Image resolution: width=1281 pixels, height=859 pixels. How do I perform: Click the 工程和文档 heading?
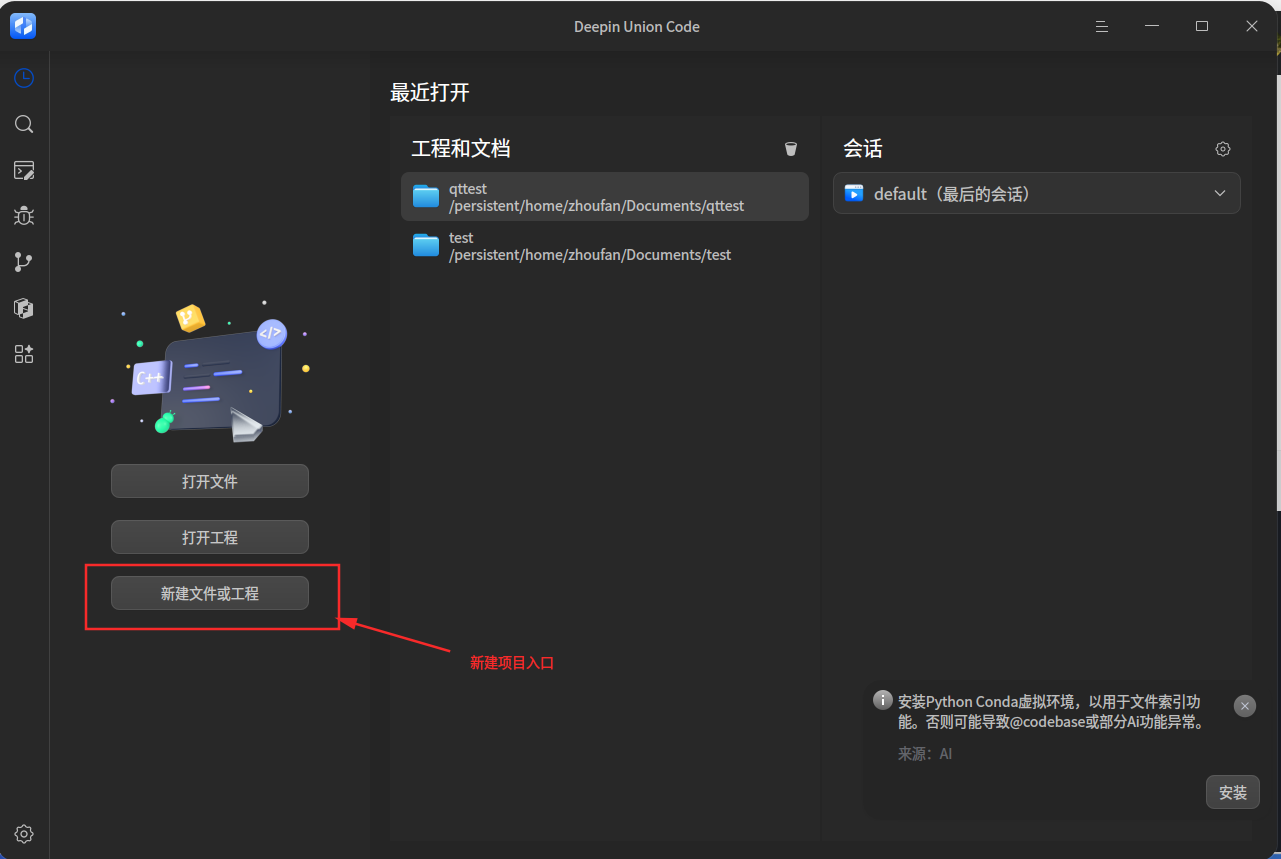click(x=461, y=149)
